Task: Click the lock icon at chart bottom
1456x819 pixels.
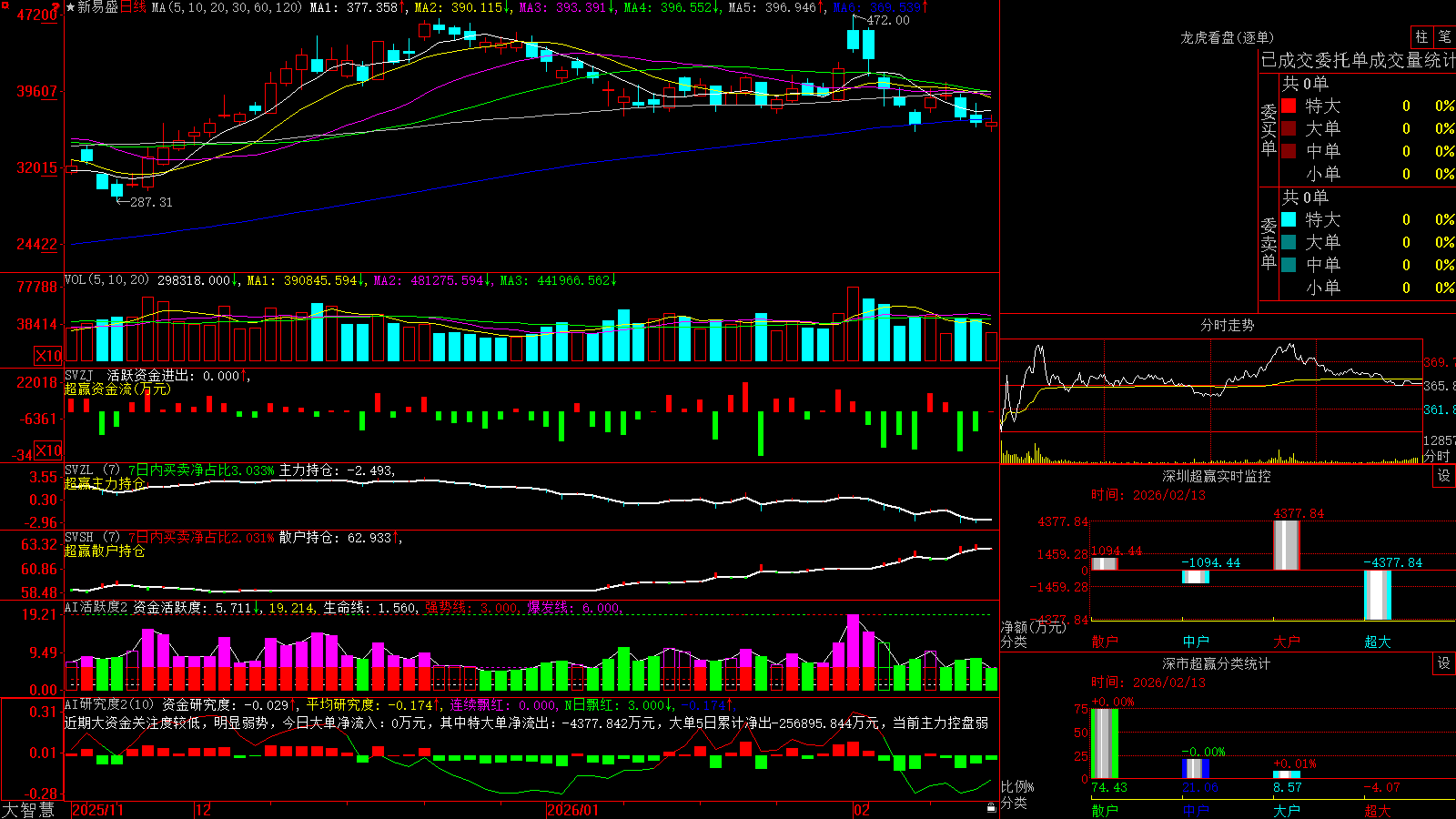Action: coord(991,808)
